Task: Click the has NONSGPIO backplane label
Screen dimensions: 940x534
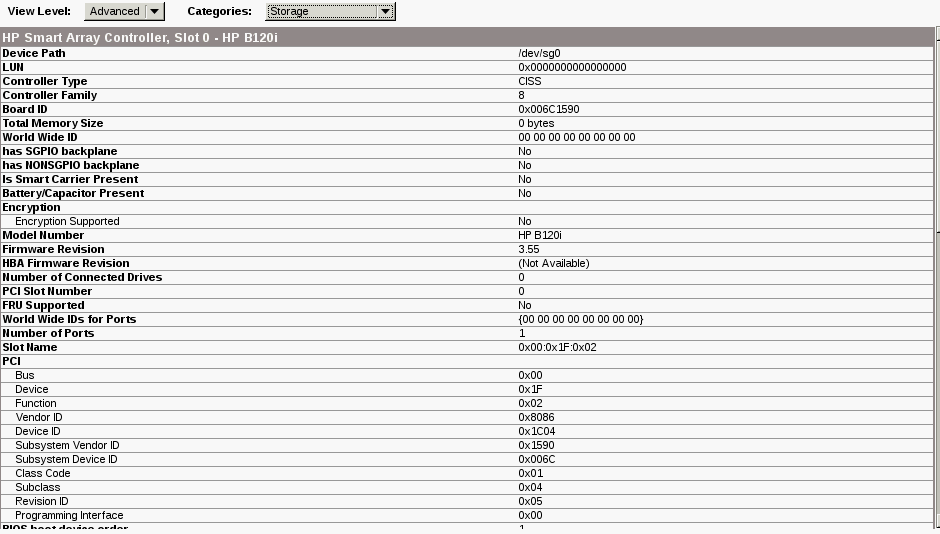Action: (70, 165)
